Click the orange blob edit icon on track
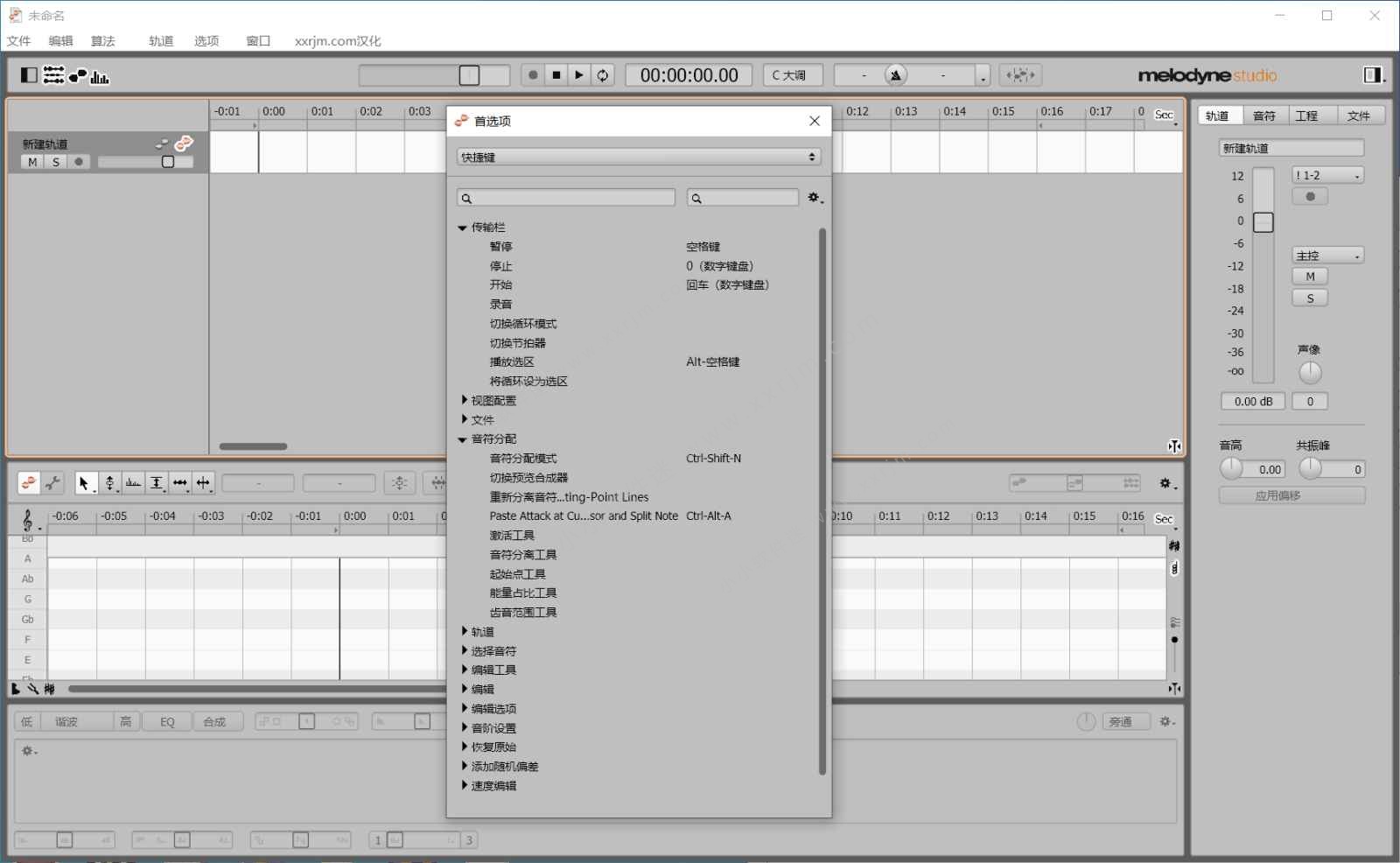 pos(184,143)
